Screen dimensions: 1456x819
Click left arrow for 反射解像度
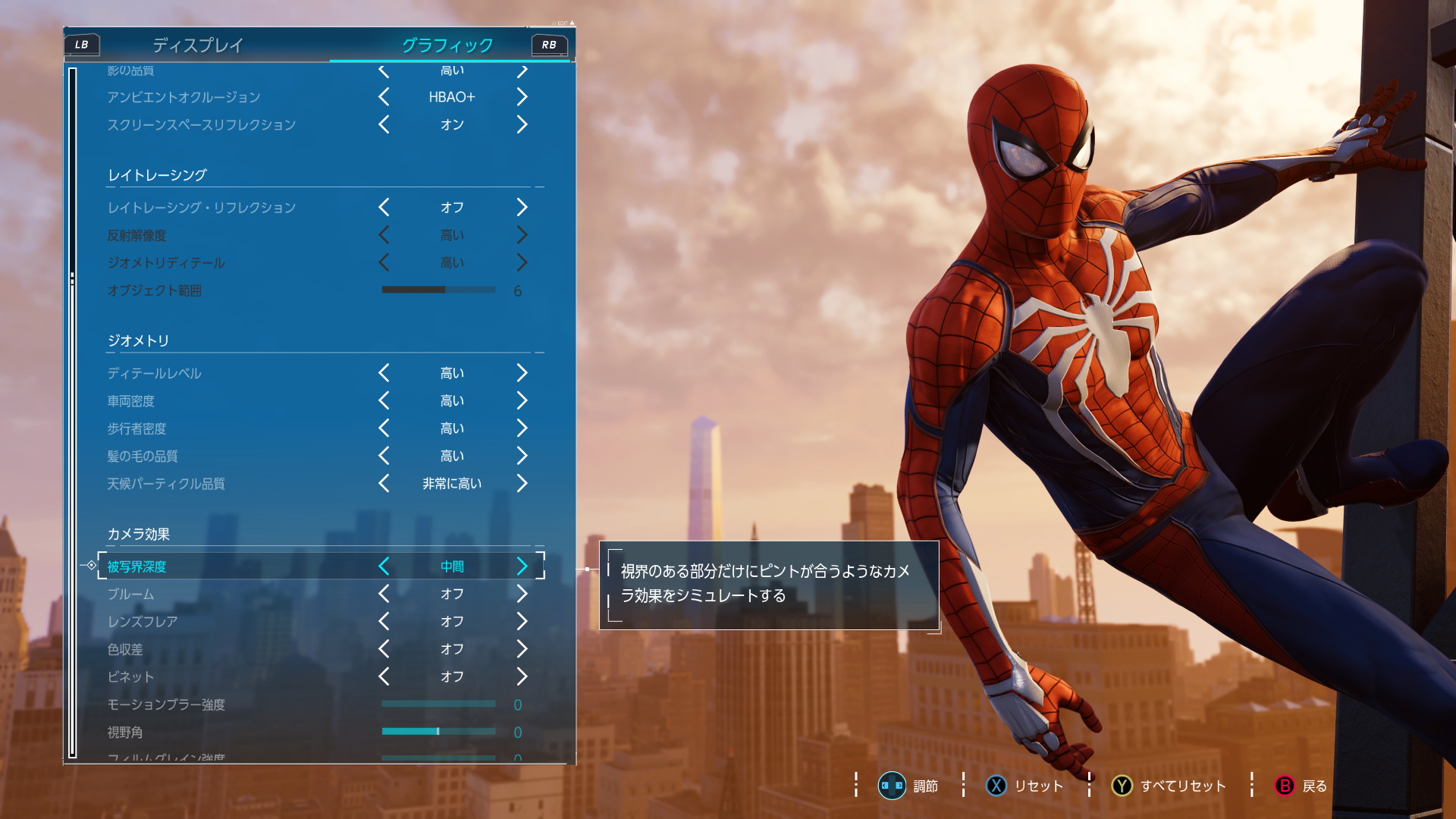pos(384,235)
